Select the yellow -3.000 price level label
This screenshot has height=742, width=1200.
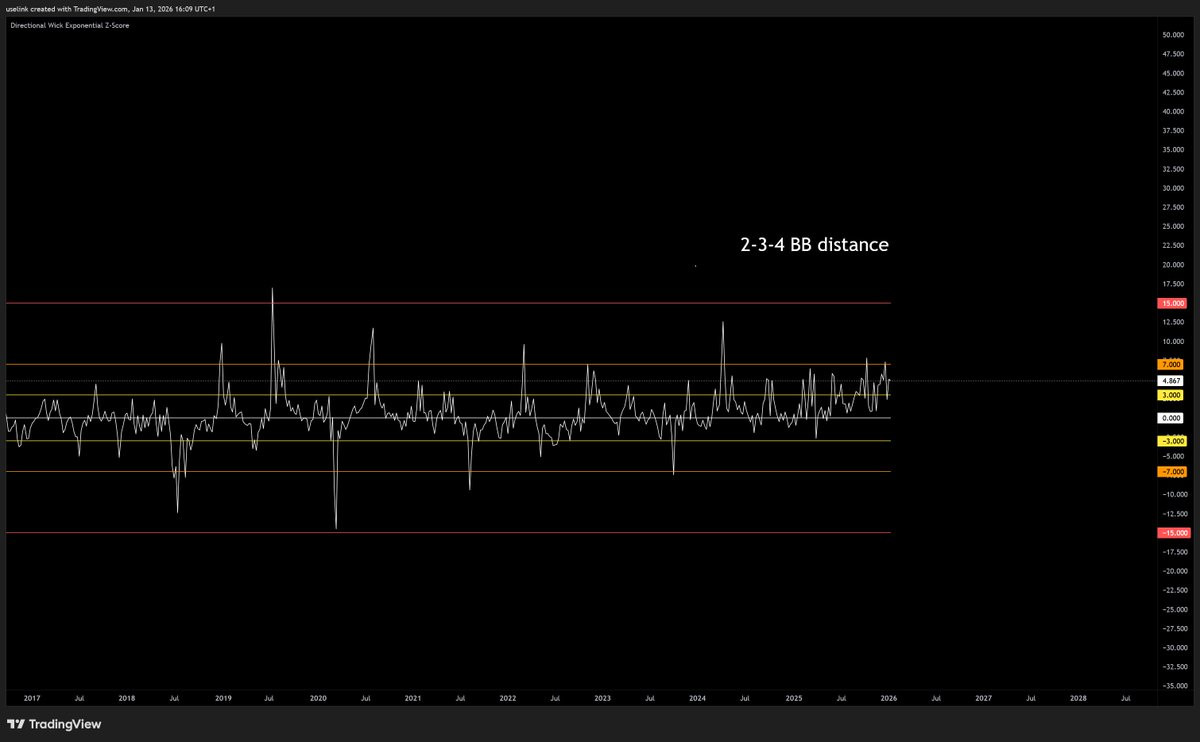point(1172,441)
